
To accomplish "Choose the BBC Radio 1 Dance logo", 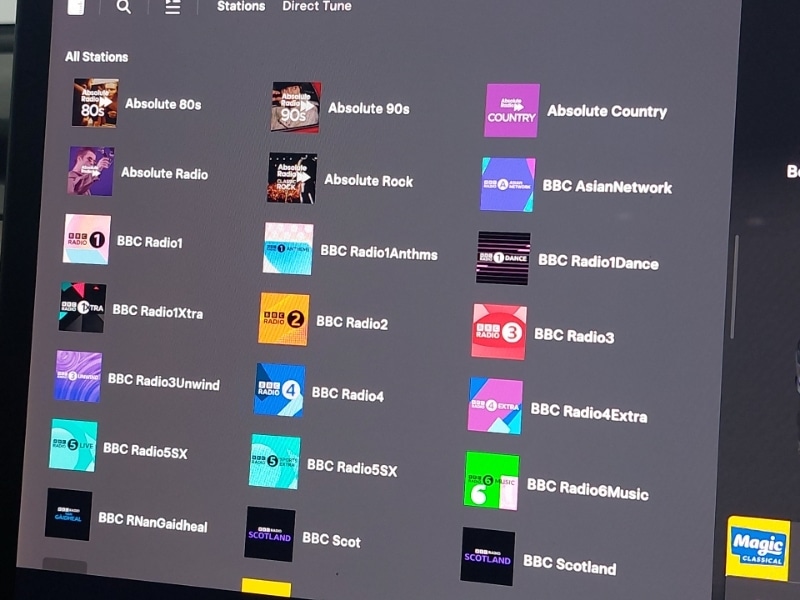I will pyautogui.click(x=503, y=259).
